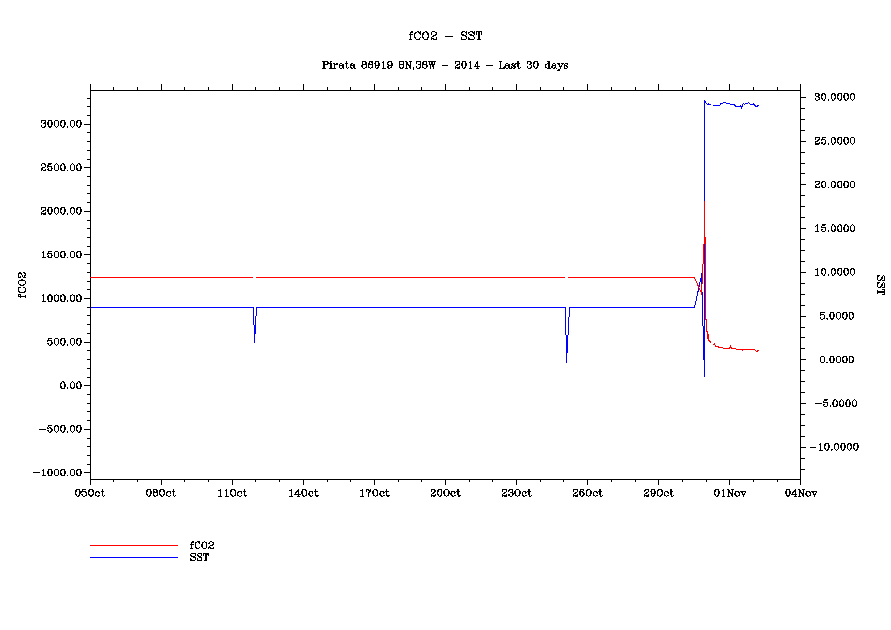The height and width of the screenshot is (630, 891).
Task: Click the fCO2 legend label
Action: pos(202,545)
